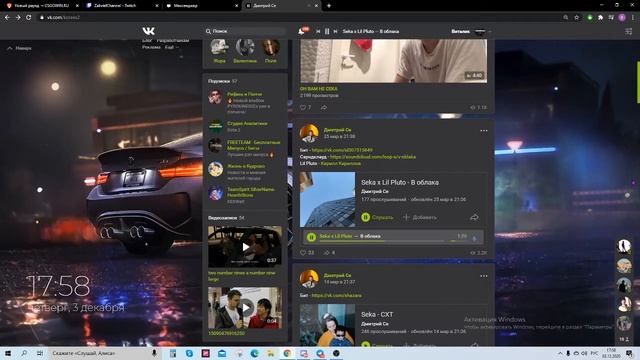Click the top avatar in right chat sidebar
Image resolution: width=640 pixels, height=360 pixels.
(x=624, y=246)
